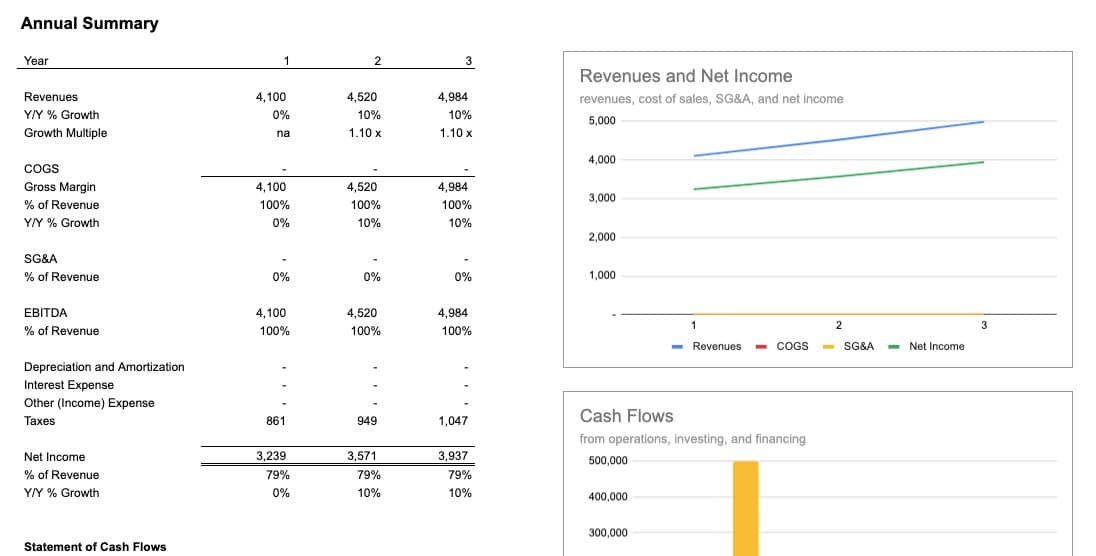Click the blue Revenues legend swatch
Viewport: 1096px width, 556px height.
click(x=677, y=347)
